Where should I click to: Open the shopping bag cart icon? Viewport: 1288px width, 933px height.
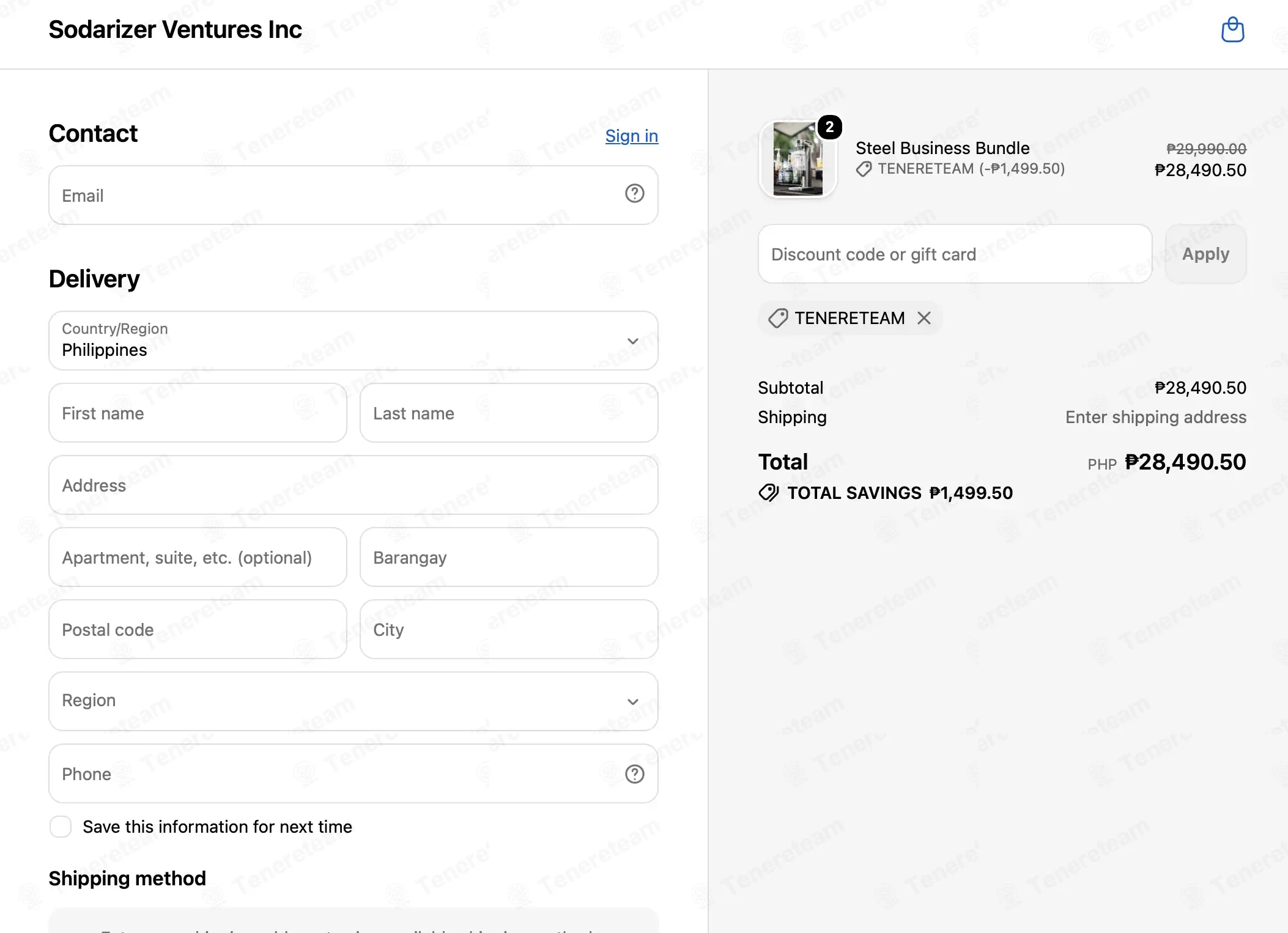[x=1232, y=30]
